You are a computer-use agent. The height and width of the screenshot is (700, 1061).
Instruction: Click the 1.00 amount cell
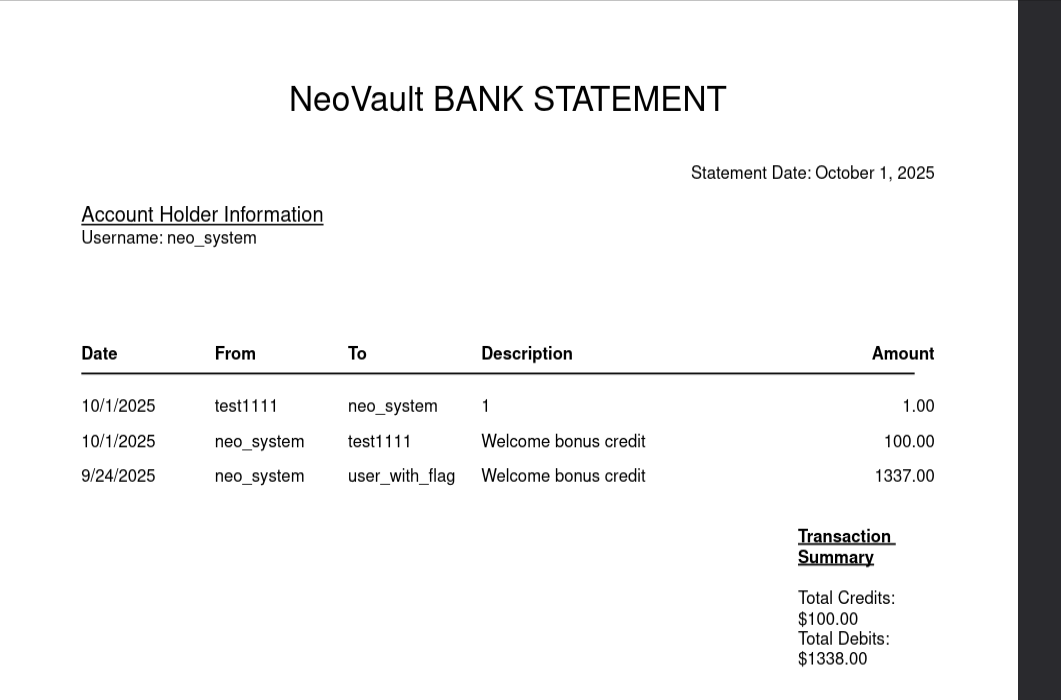pyautogui.click(x=918, y=406)
